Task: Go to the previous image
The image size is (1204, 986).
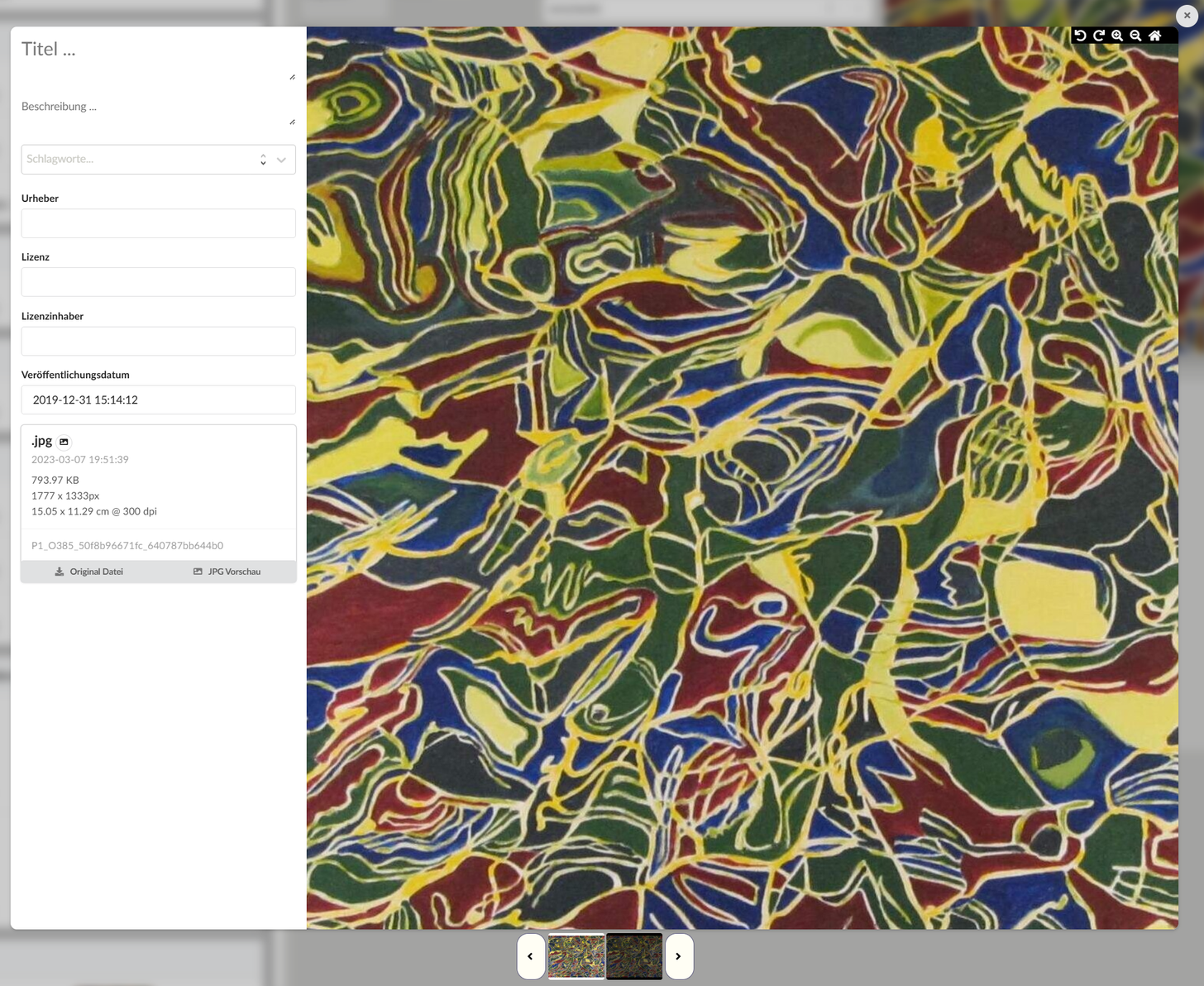Action: point(531,956)
